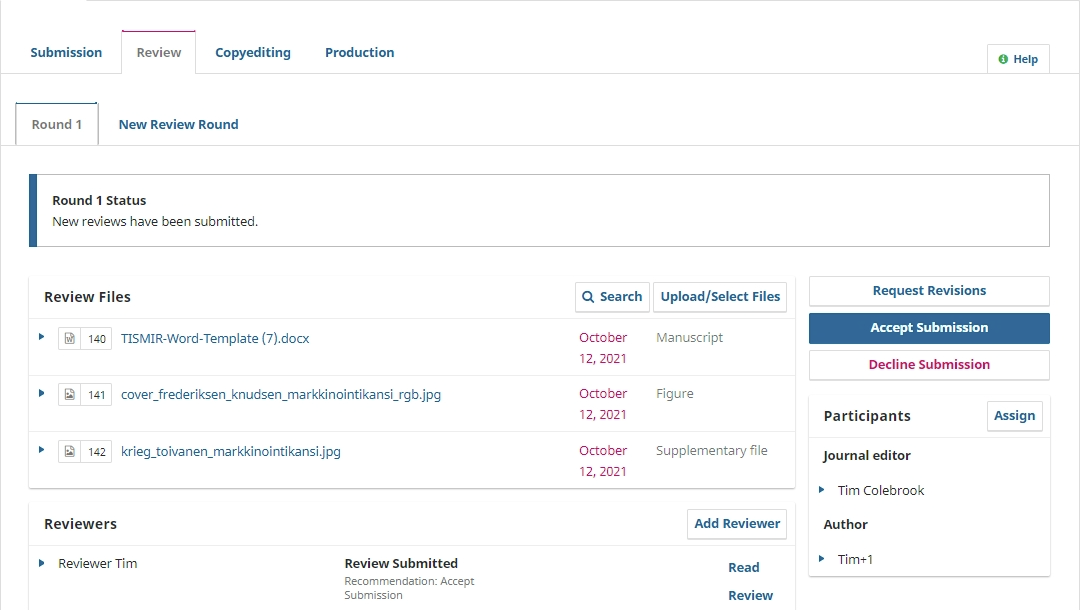Screen dimensions: 1080x610
Task: Click the image file icon for file 142
Action: [70, 452]
